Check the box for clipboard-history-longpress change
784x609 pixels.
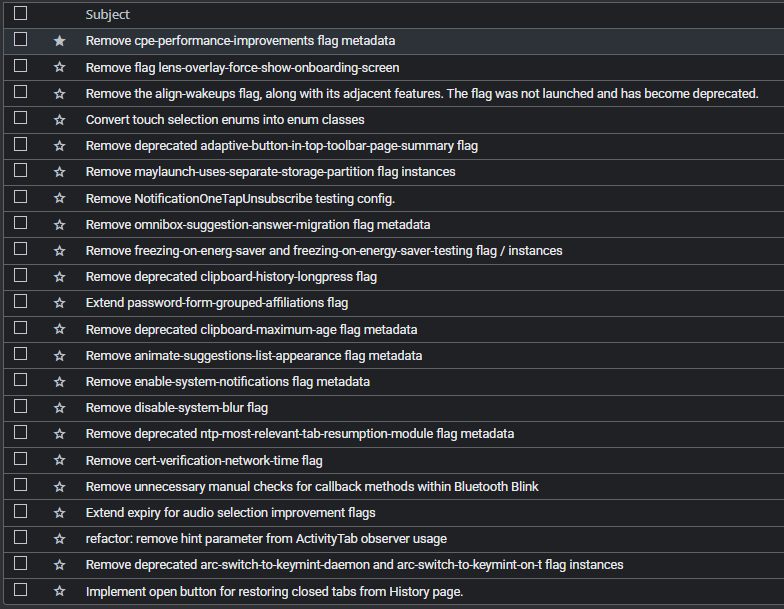[20, 275]
